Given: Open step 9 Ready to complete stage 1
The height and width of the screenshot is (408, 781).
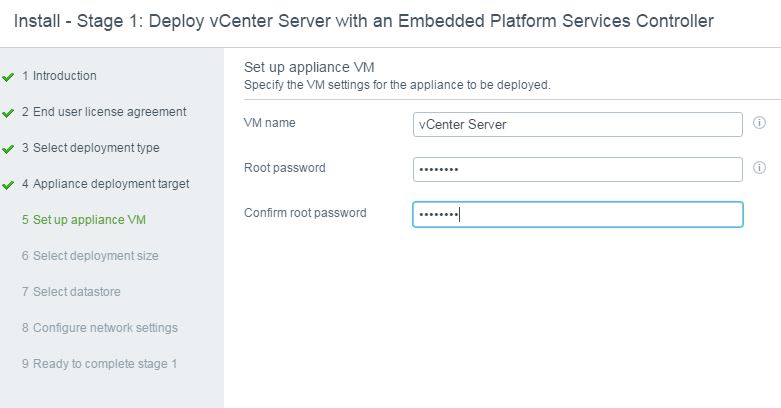Looking at the screenshot, I should coord(100,364).
